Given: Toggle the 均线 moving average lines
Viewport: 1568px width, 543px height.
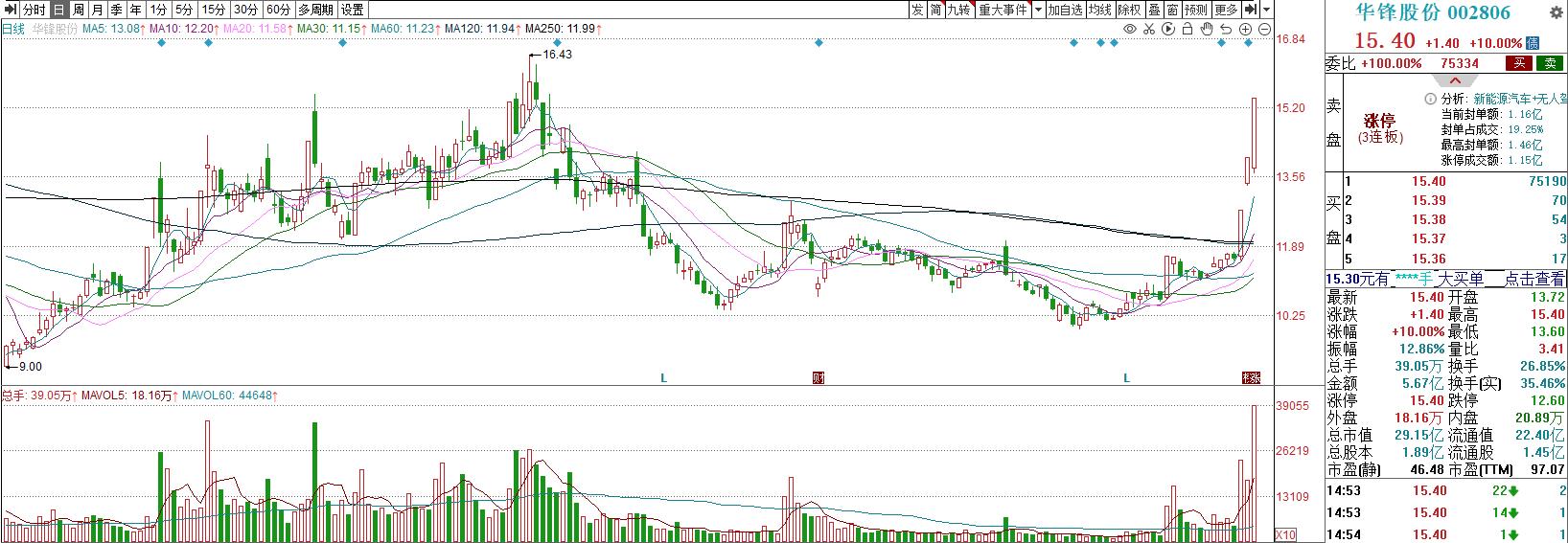Looking at the screenshot, I should pos(1100,10).
